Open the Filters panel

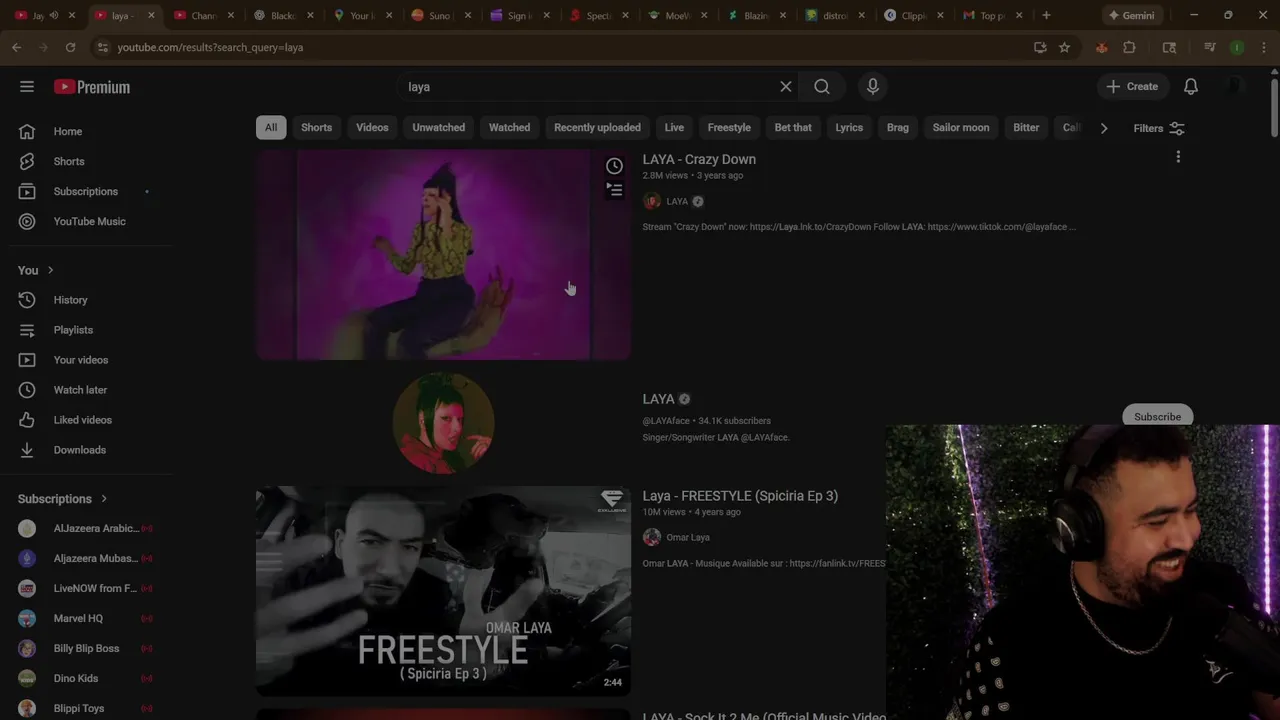pyautogui.click(x=1159, y=128)
